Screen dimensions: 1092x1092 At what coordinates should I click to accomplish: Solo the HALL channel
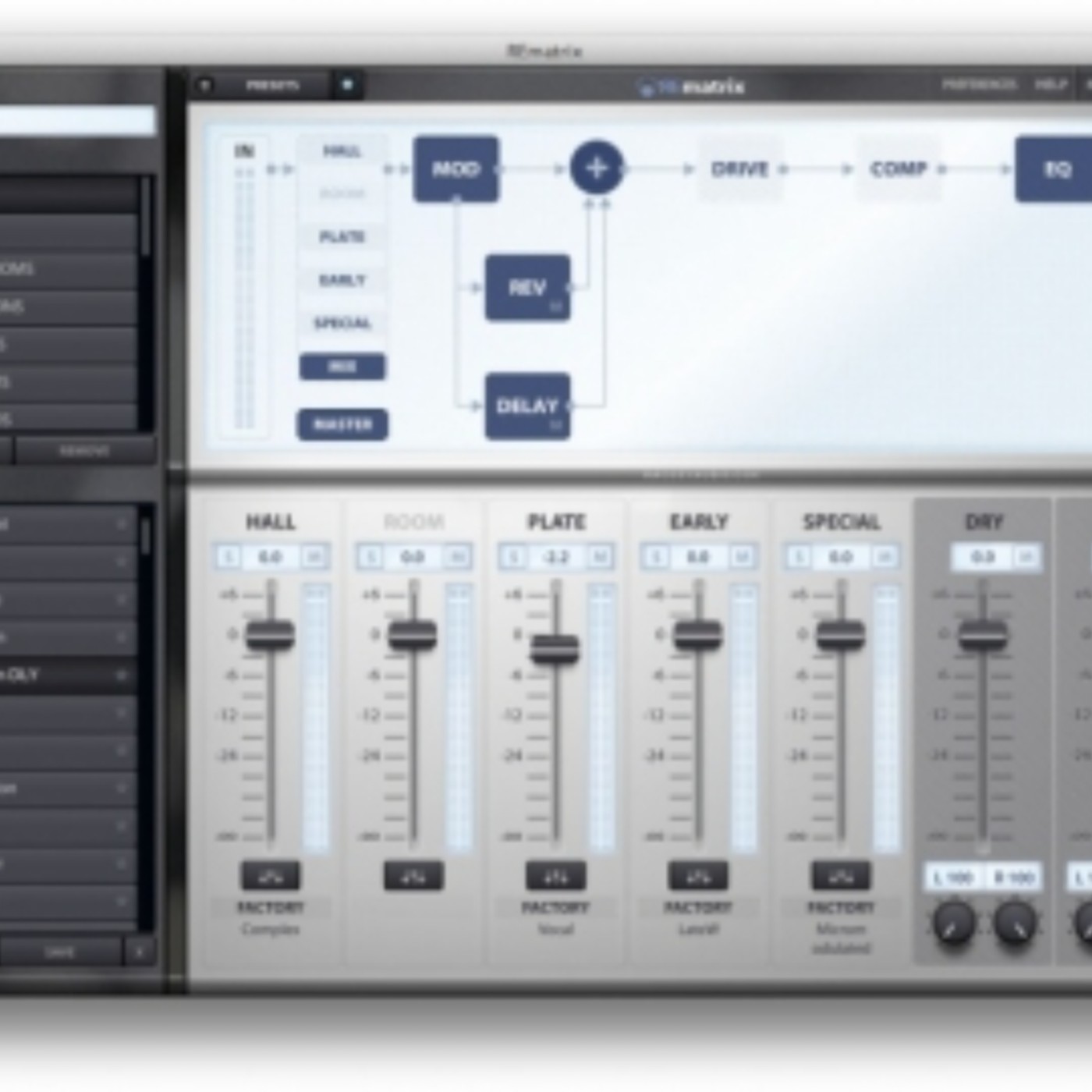(x=228, y=556)
